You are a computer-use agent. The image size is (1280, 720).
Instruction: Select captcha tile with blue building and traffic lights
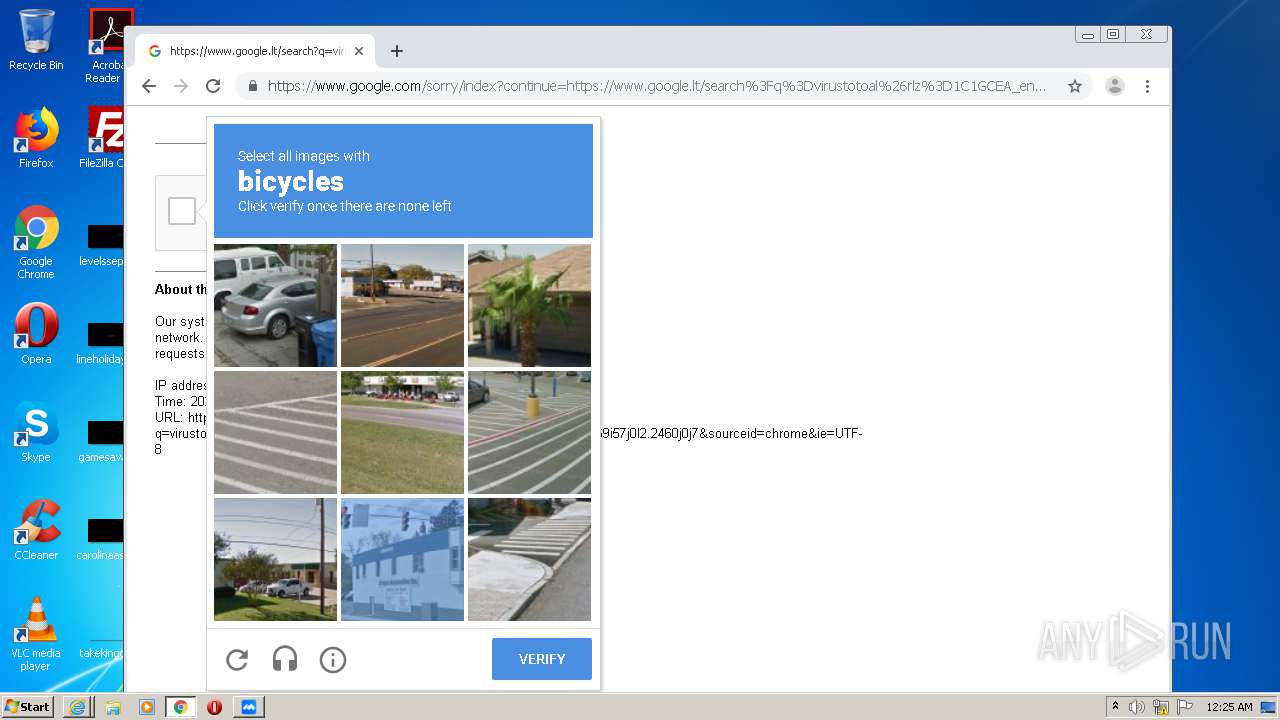click(402, 560)
